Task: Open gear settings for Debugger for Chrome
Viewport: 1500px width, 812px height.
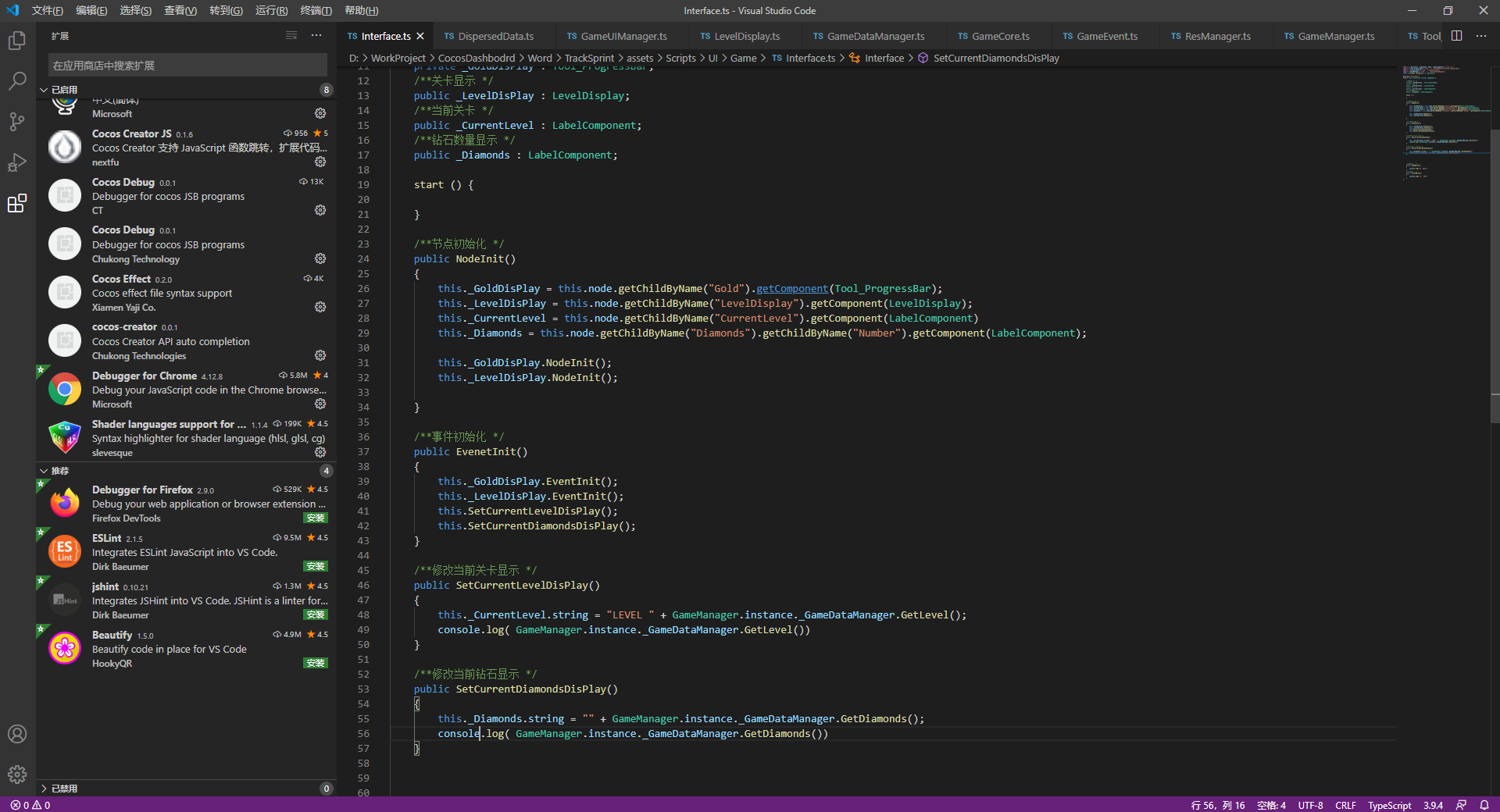Action: coord(320,404)
